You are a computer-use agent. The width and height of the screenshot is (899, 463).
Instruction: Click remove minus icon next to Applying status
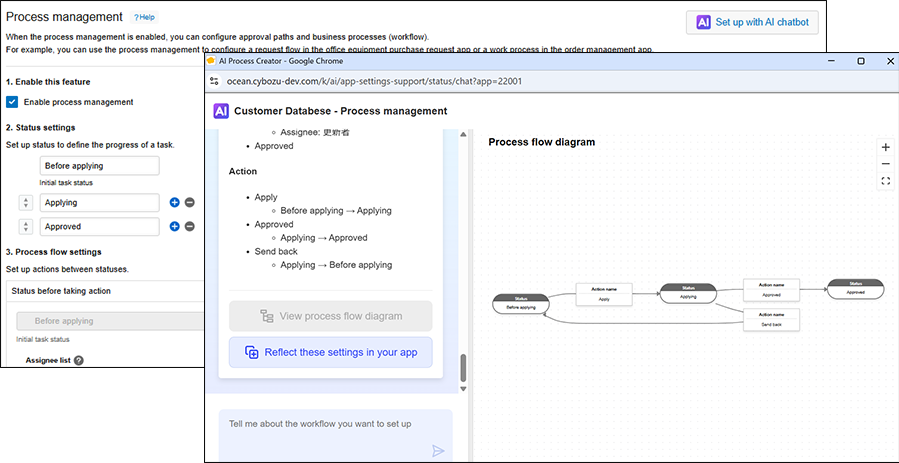190,202
